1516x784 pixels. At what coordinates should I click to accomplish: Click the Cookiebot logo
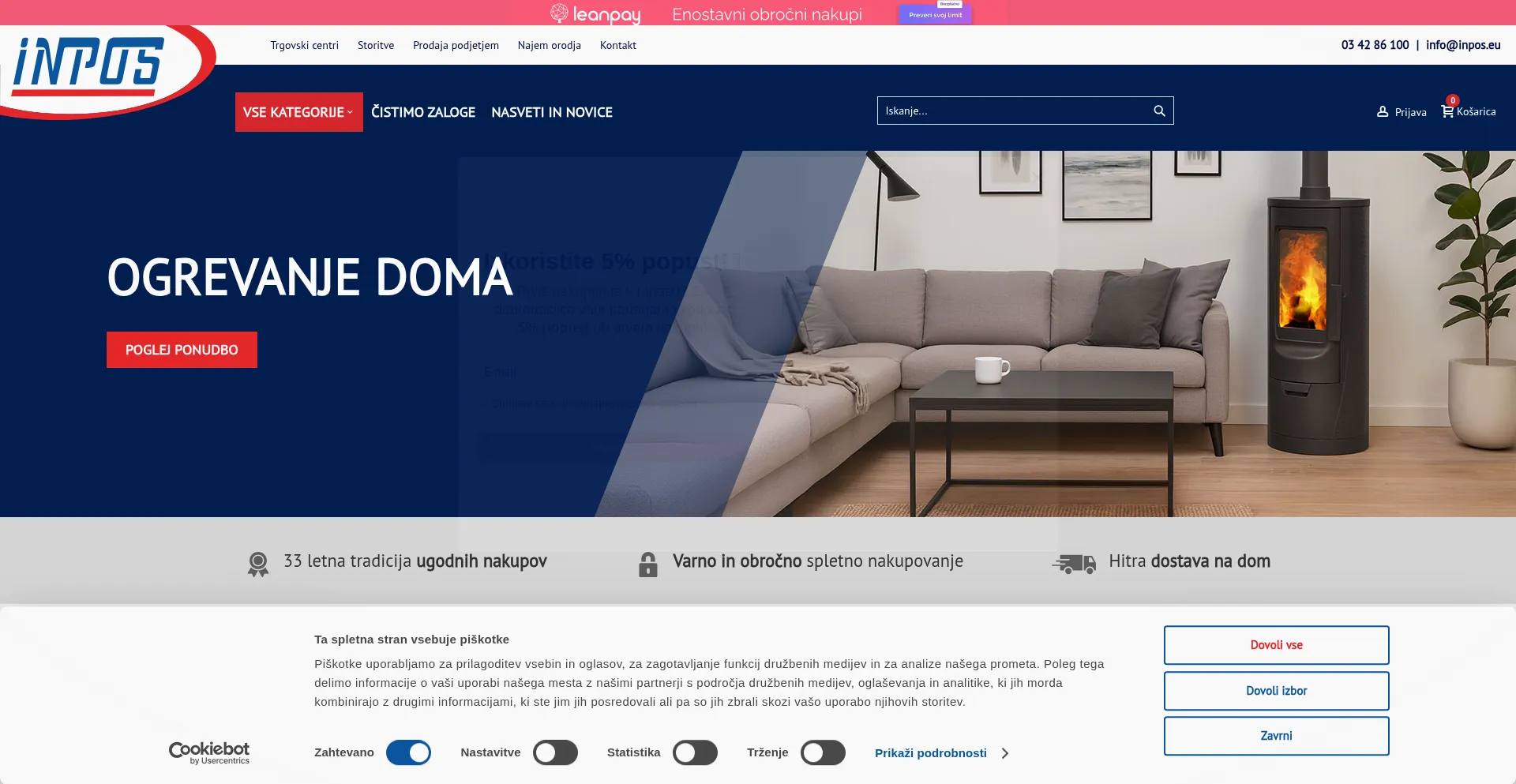[x=209, y=752]
